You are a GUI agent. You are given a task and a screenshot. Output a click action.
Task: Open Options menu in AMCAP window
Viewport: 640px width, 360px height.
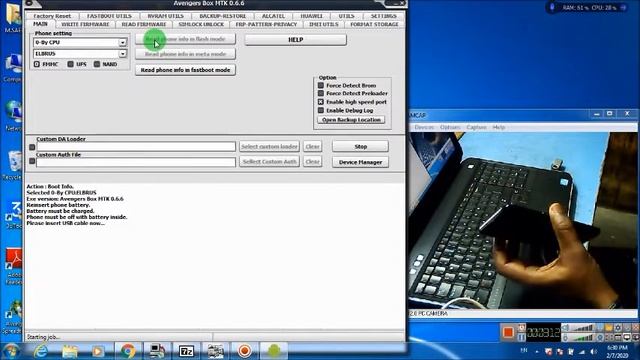tap(450, 127)
